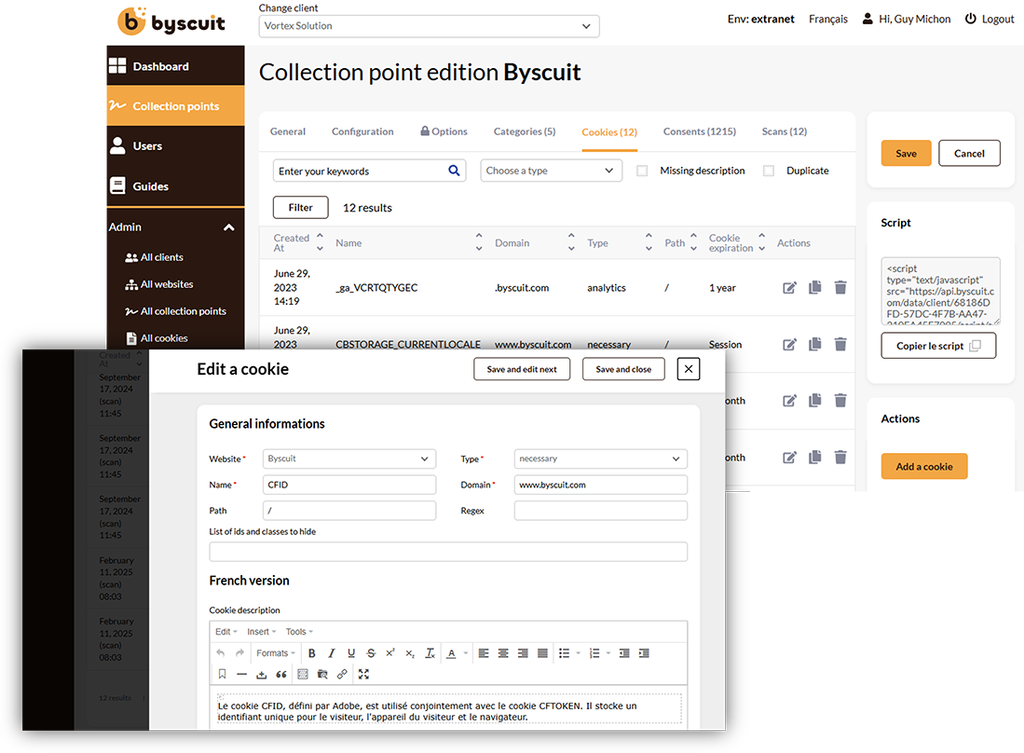1024x753 pixels.
Task: Insert a link in the editor
Action: (x=342, y=674)
